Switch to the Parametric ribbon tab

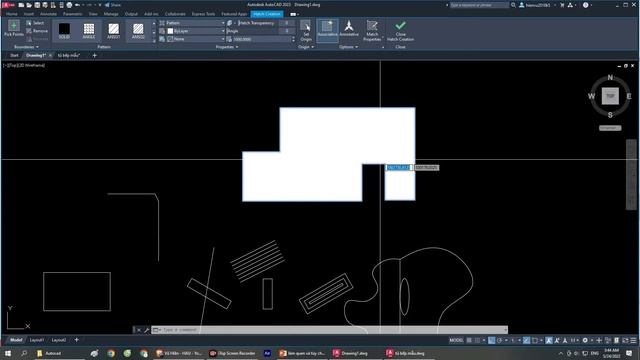point(73,14)
